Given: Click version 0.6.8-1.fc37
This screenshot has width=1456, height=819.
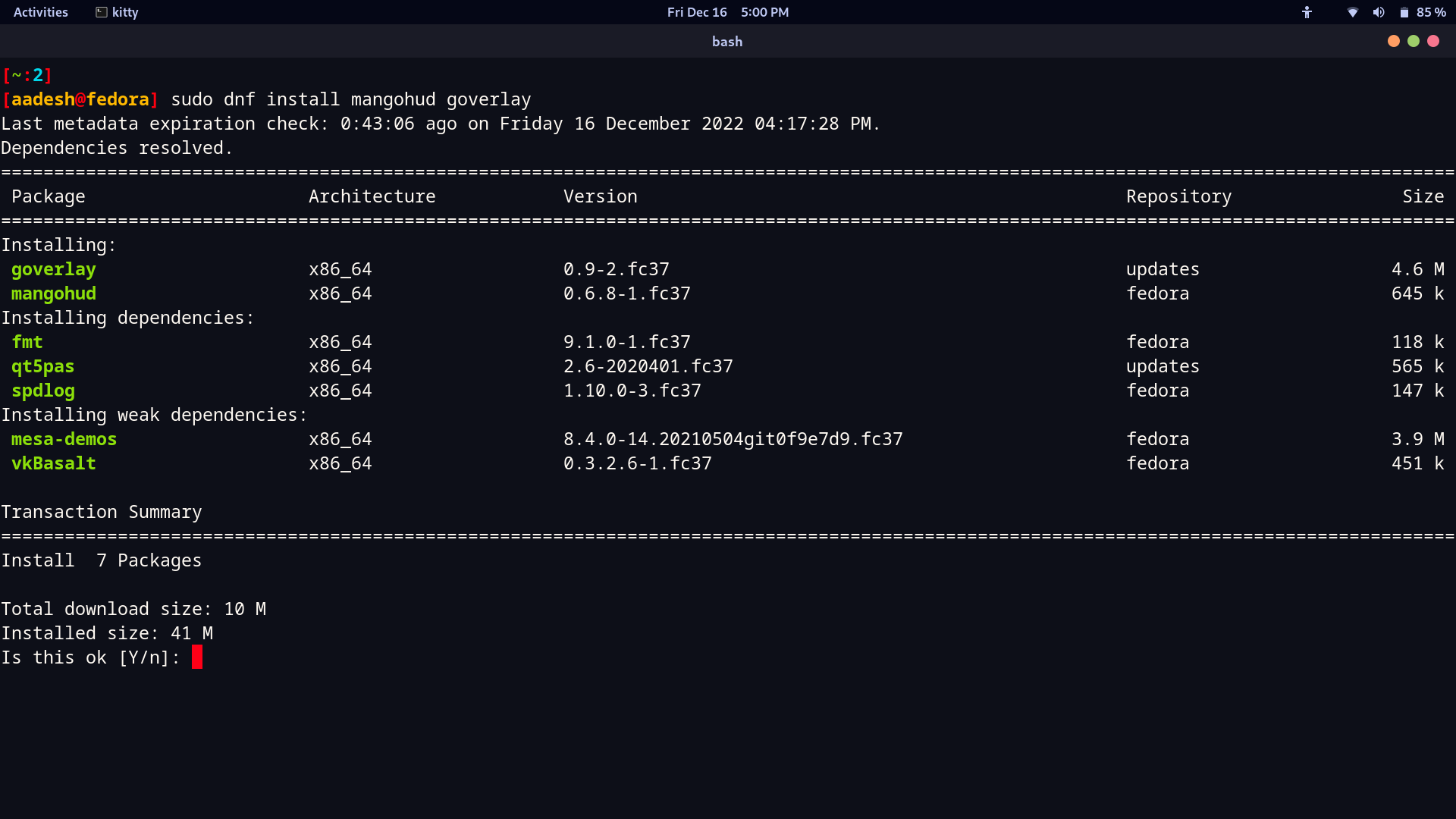Looking at the screenshot, I should click(627, 293).
